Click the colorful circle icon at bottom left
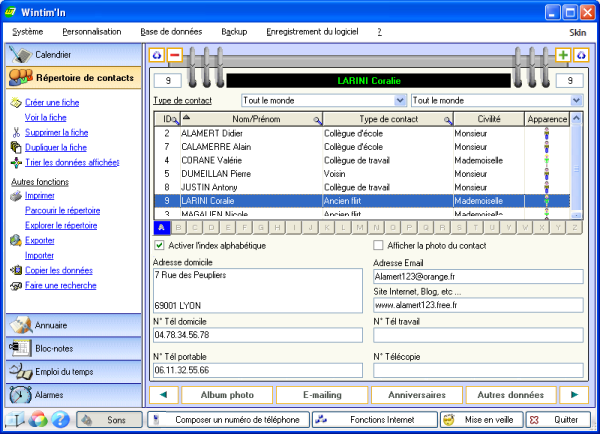This screenshot has width=600, height=434. tap(38, 419)
